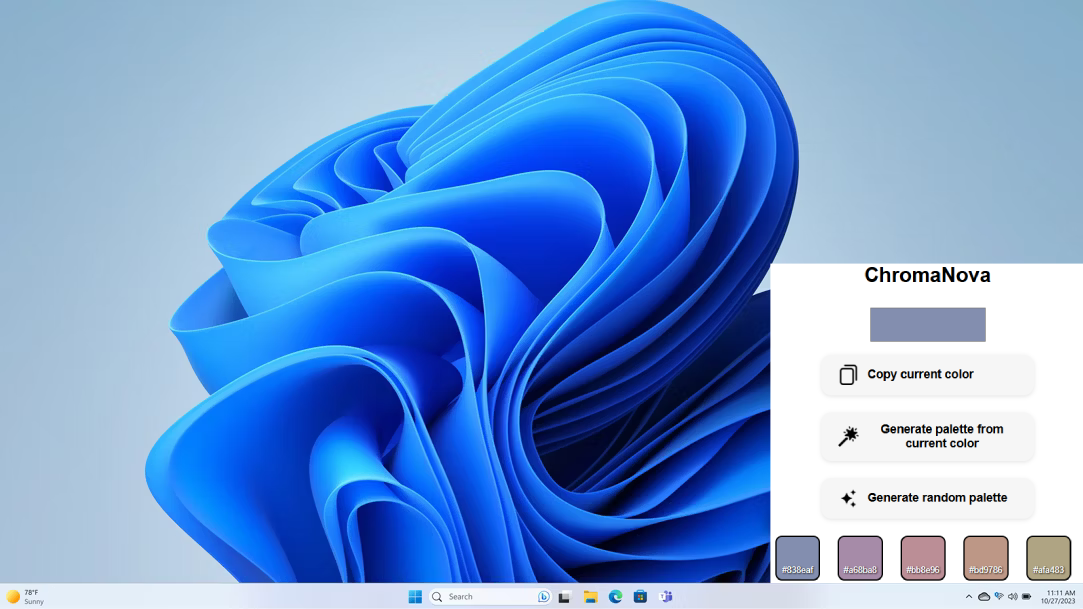The image size is (1083, 609).
Task: Open File Explorer from the taskbar
Action: [x=591, y=597]
